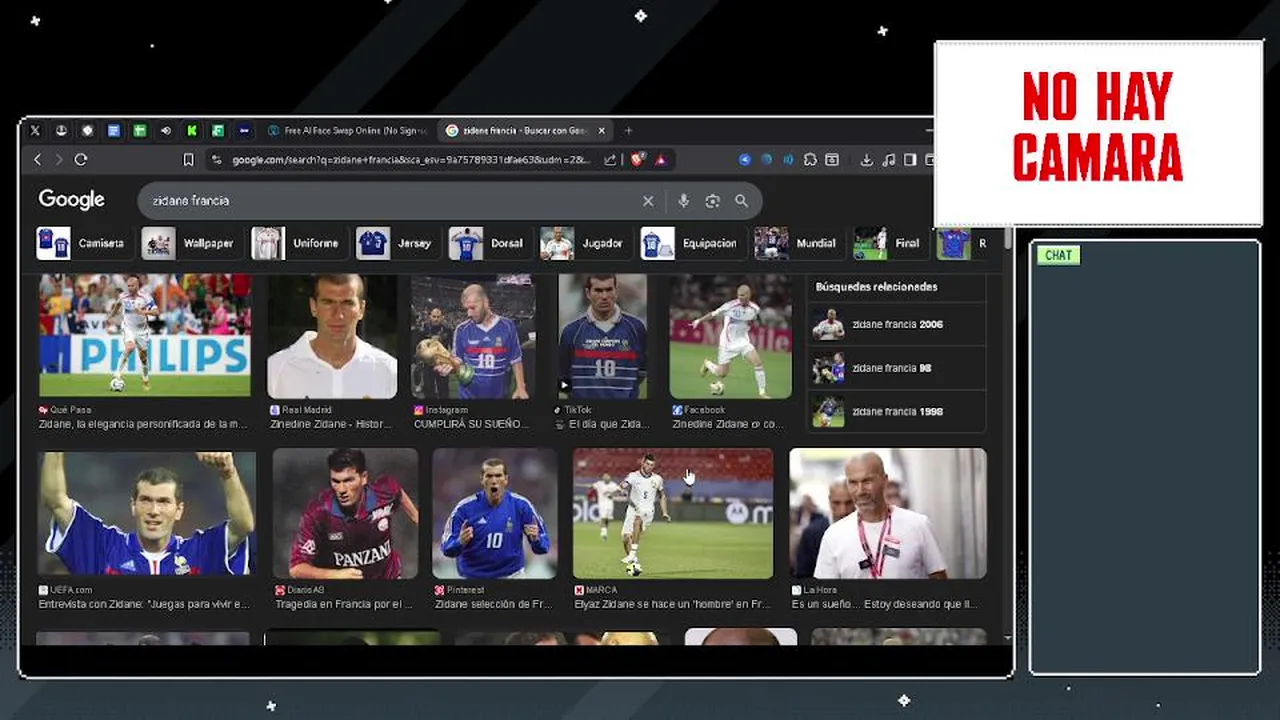Open the extensions puzzle icon

pos(810,160)
